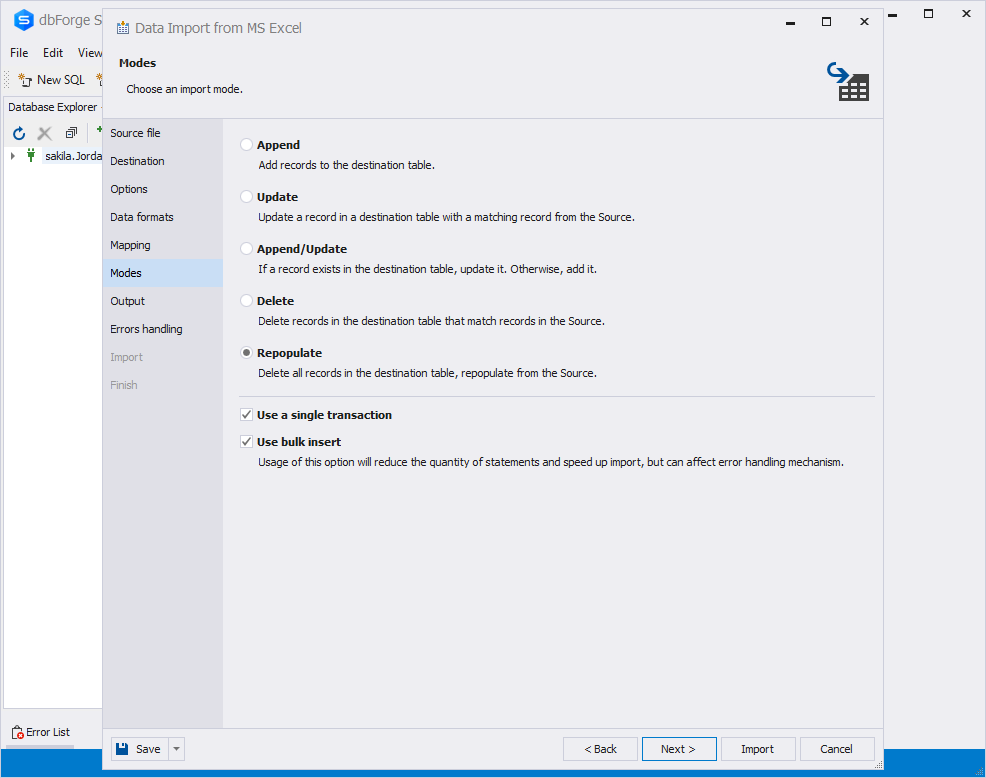Select the Append import mode

(246, 145)
